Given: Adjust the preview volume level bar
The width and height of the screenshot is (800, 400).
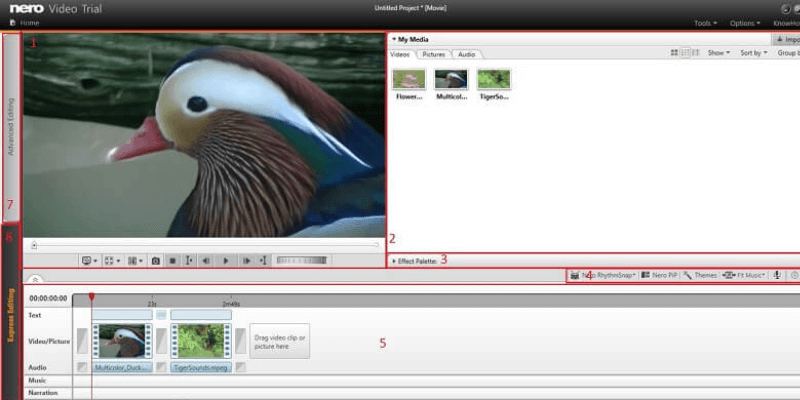Looking at the screenshot, I should point(302,261).
